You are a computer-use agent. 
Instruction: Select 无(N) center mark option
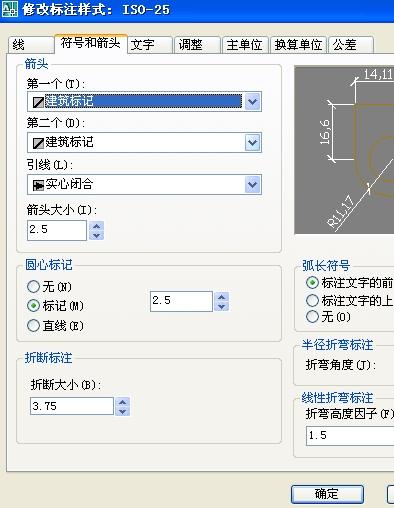coord(49,286)
